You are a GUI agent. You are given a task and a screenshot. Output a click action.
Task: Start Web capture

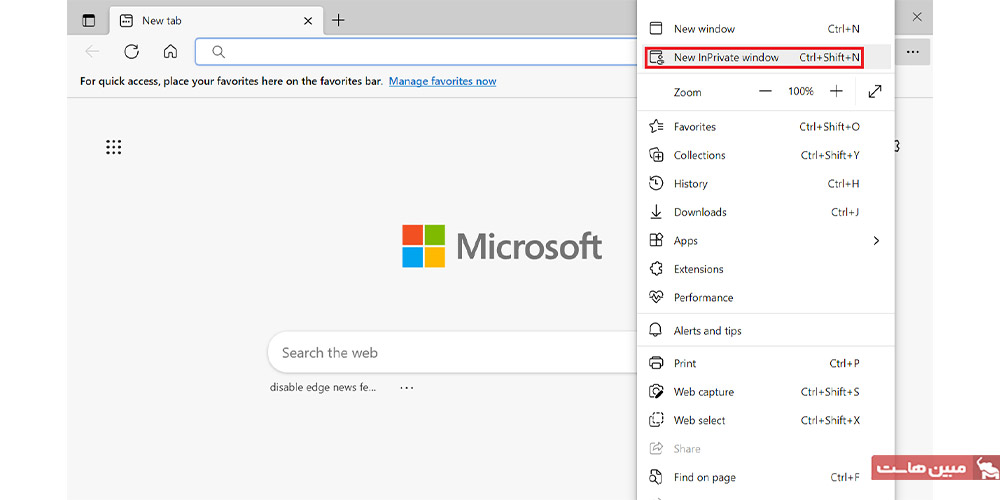pyautogui.click(x=766, y=392)
